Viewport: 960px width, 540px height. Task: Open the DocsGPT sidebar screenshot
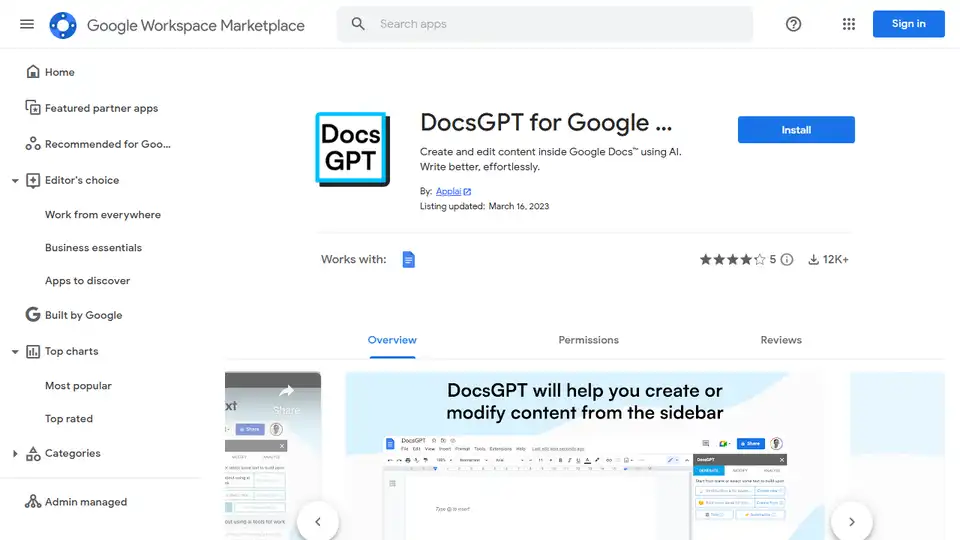click(584, 456)
